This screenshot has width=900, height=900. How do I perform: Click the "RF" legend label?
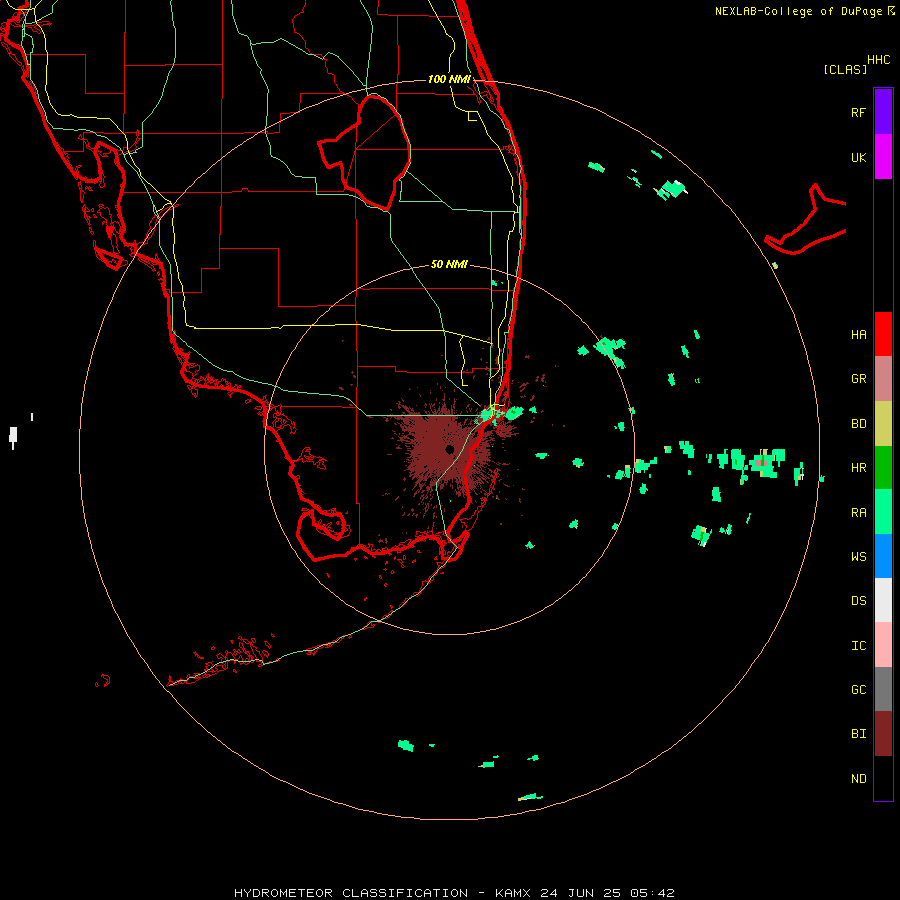click(x=858, y=112)
